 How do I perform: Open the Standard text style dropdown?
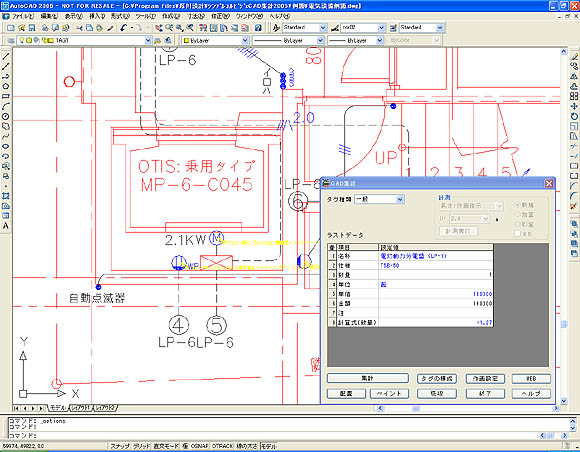point(323,28)
